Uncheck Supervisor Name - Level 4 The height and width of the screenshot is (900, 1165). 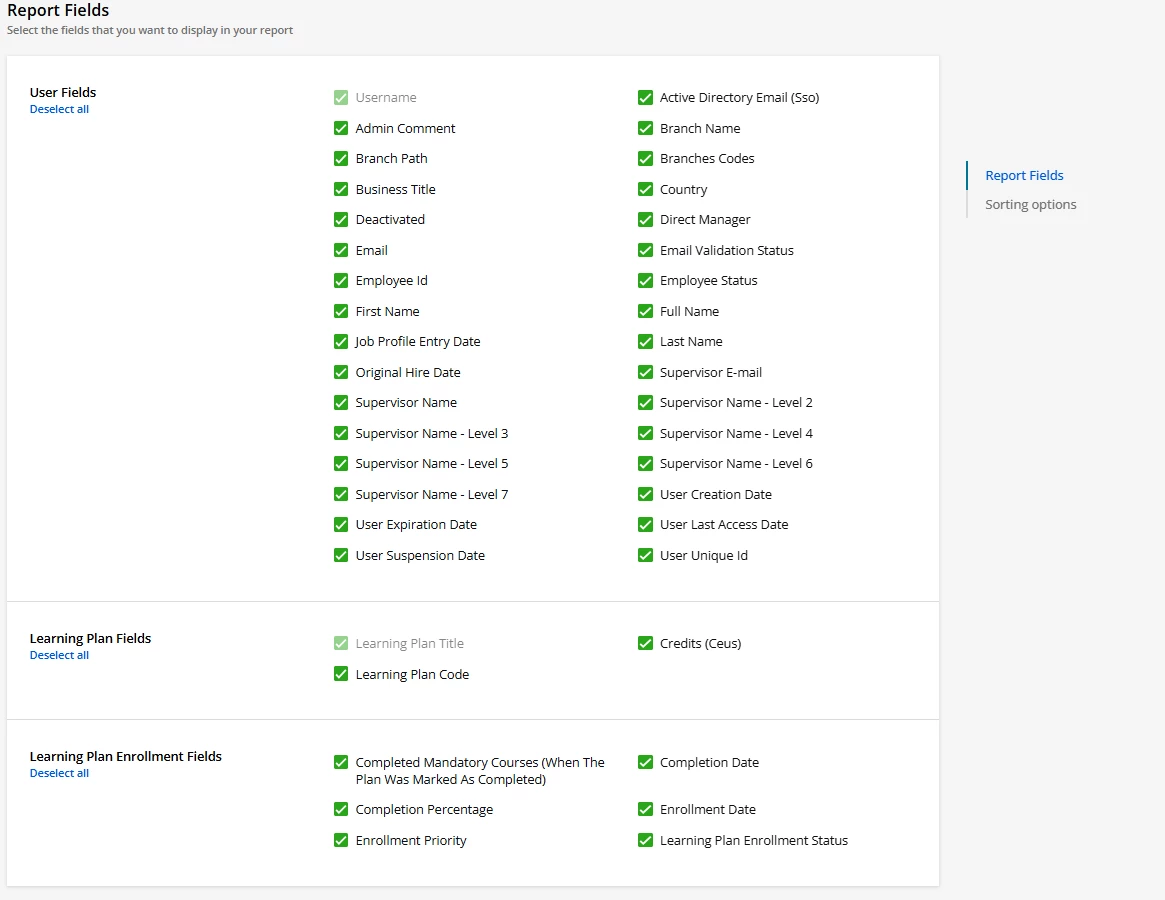(x=645, y=433)
